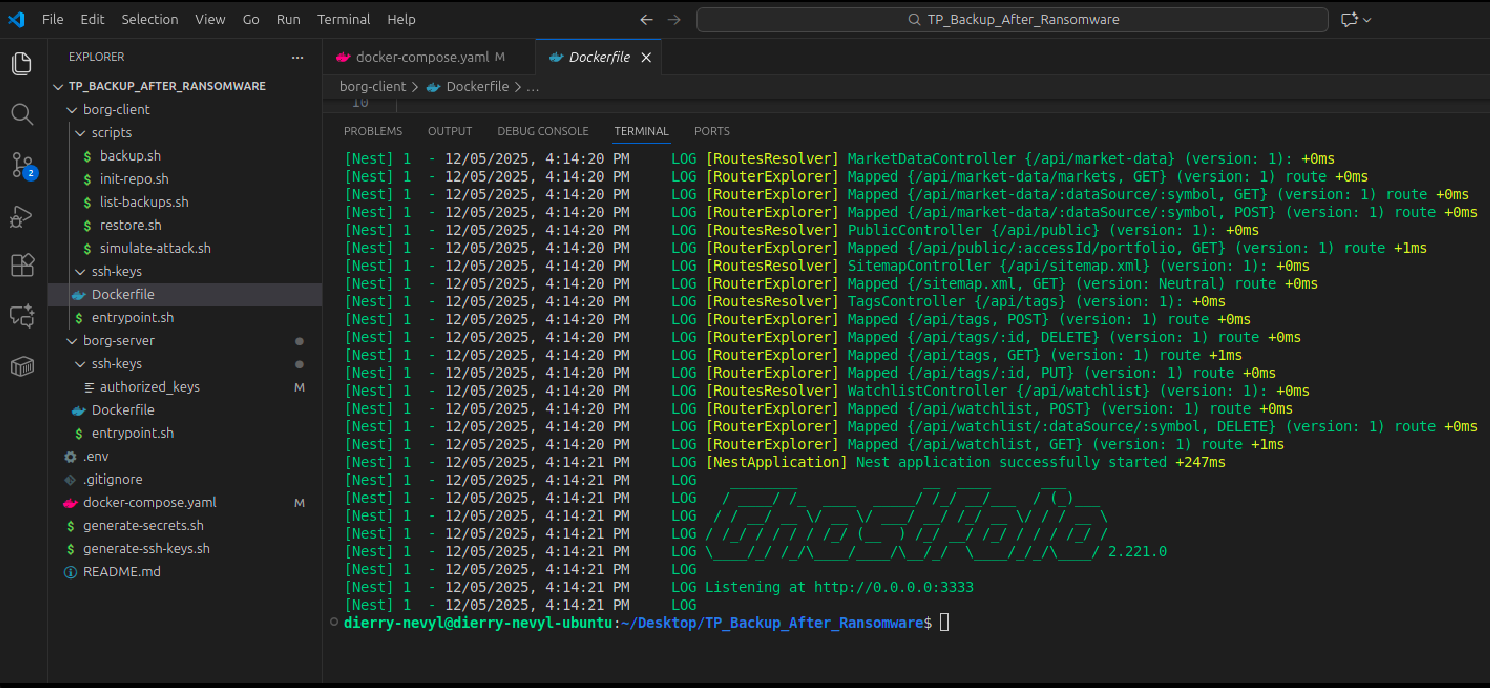Open the Search view in the activity bar
Image resolution: width=1490 pixels, height=688 pixels.
pyautogui.click(x=22, y=114)
